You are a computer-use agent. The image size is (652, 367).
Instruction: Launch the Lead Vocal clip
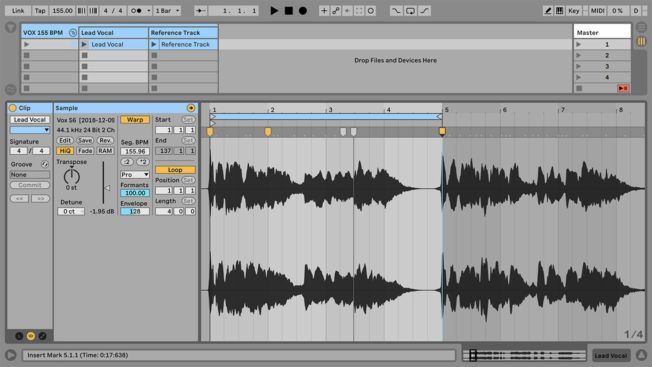point(84,44)
